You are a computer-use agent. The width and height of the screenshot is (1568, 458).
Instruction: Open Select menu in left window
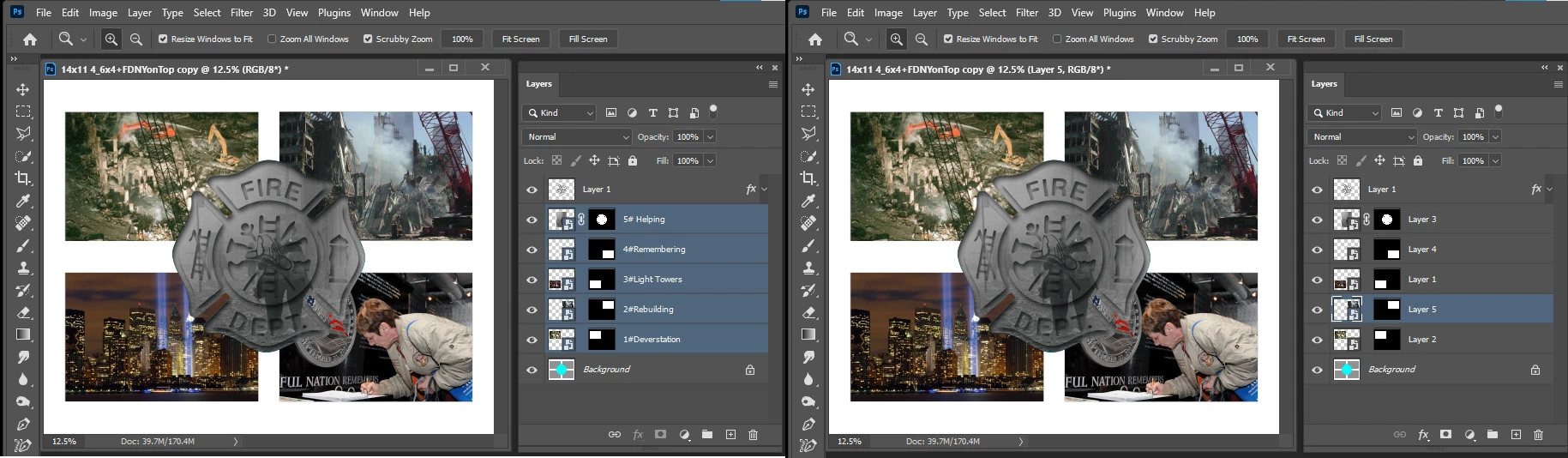(x=207, y=13)
